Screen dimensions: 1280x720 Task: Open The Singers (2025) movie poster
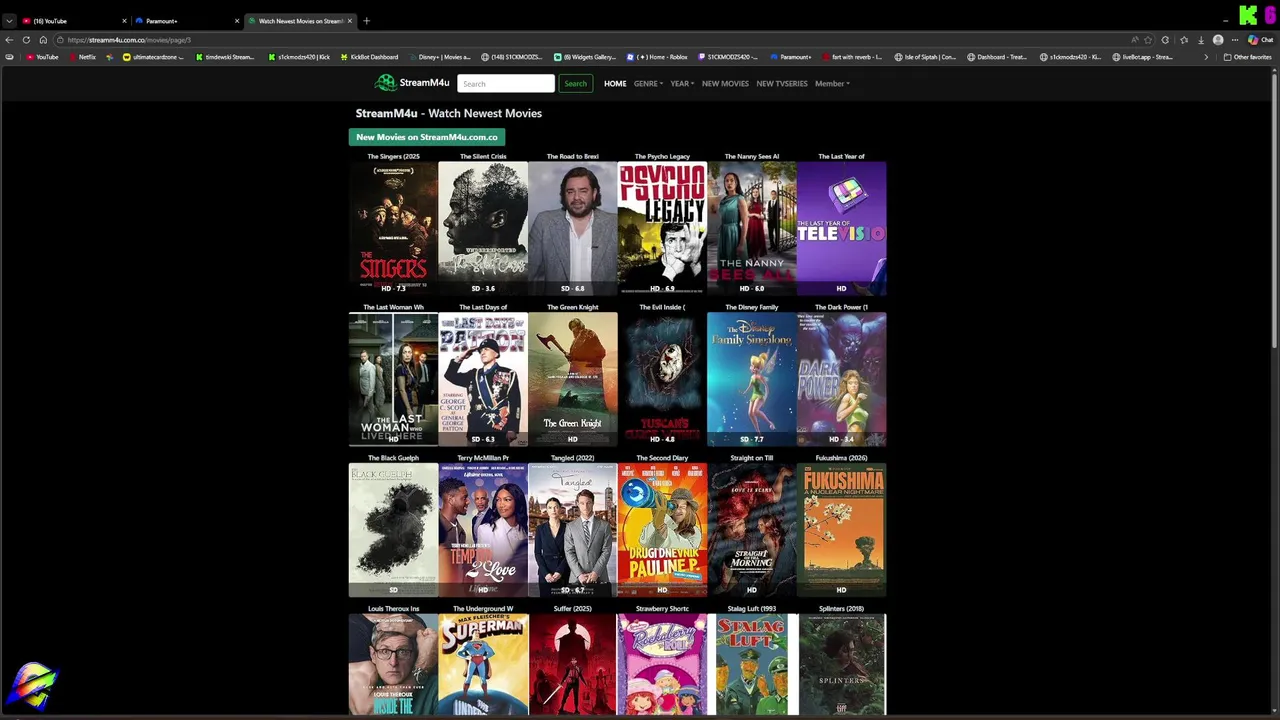pyautogui.click(x=393, y=228)
